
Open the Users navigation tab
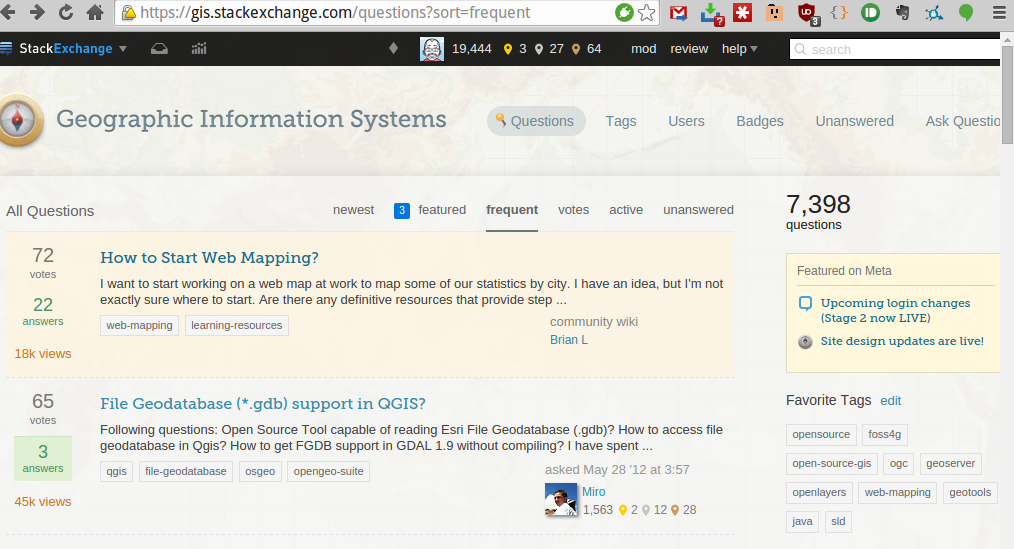click(686, 121)
